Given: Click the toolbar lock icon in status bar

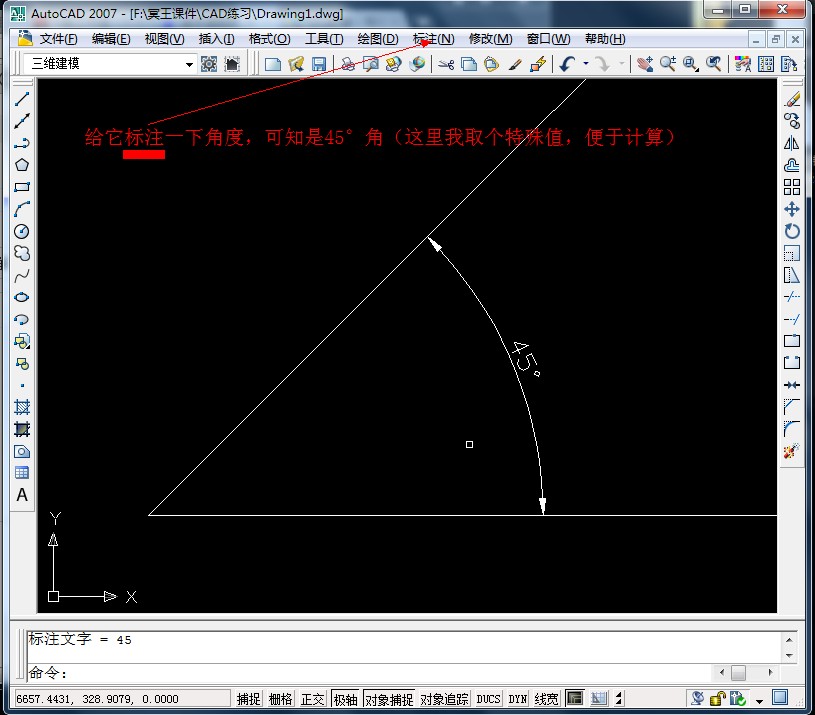Looking at the screenshot, I should tap(717, 699).
